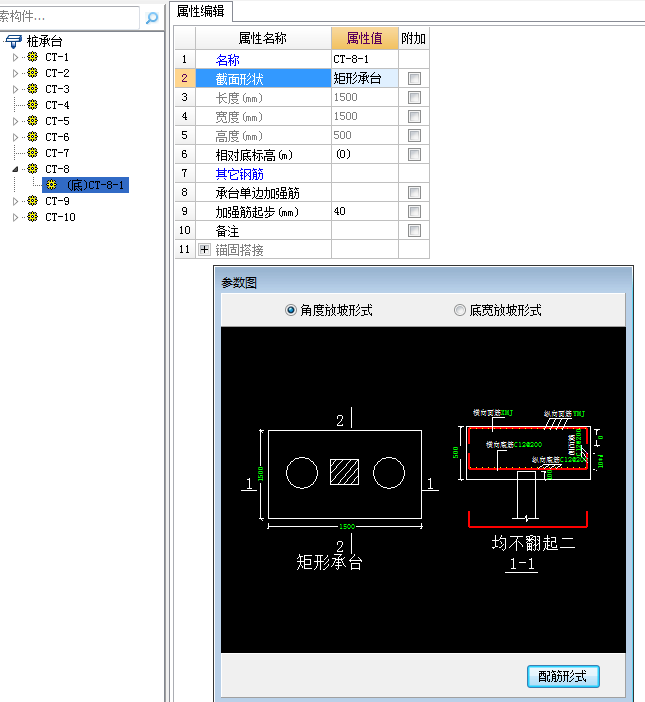645x702 pixels.
Task: Click the gear icon of CT-7
Action: tap(32, 153)
